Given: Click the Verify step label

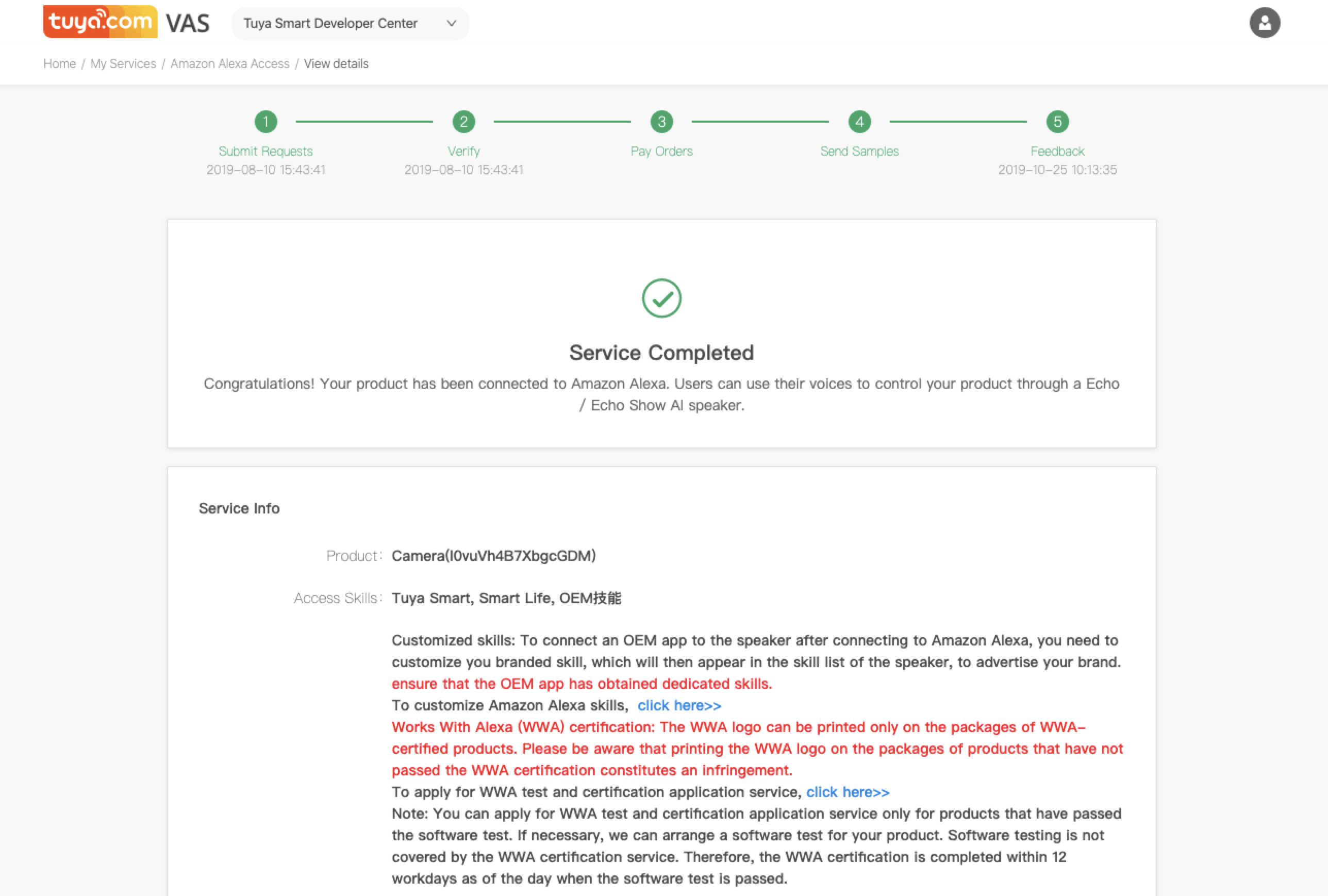Looking at the screenshot, I should 463,151.
